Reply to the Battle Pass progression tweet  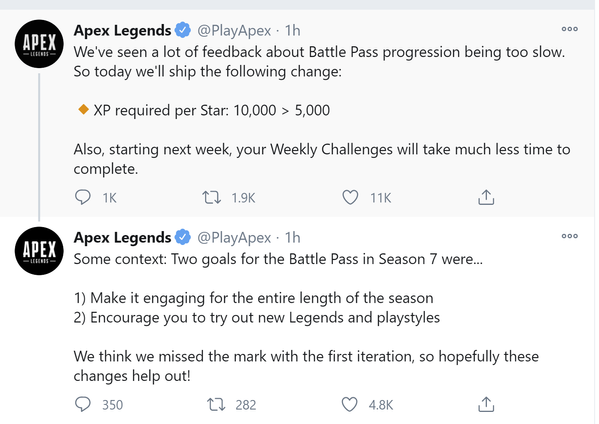[x=83, y=197]
